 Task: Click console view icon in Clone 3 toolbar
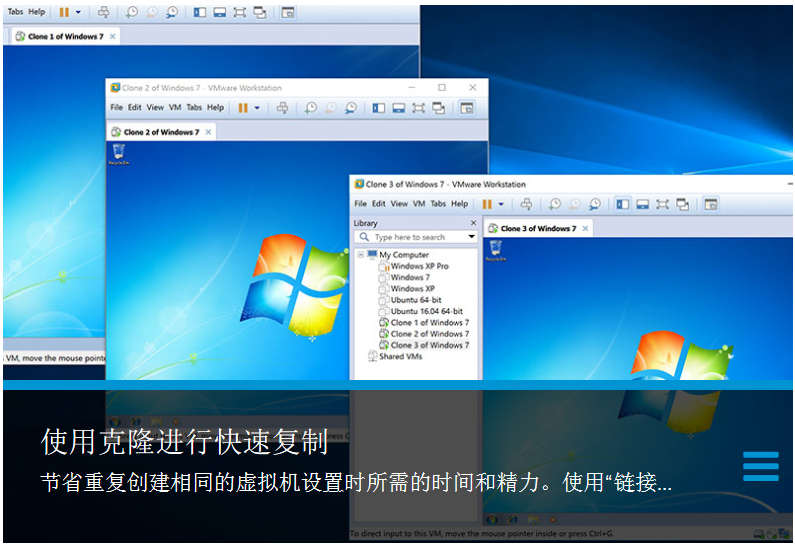pyautogui.click(x=711, y=204)
